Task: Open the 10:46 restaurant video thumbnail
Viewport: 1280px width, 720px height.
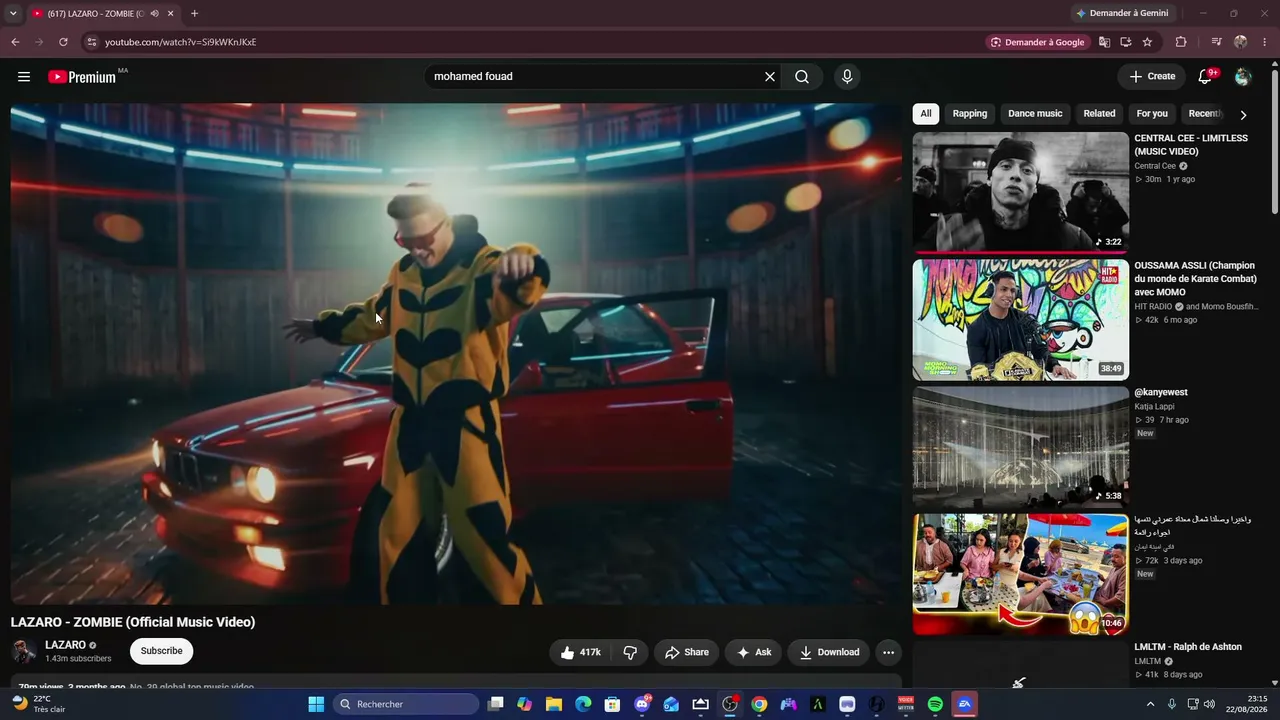Action: pyautogui.click(x=1021, y=575)
